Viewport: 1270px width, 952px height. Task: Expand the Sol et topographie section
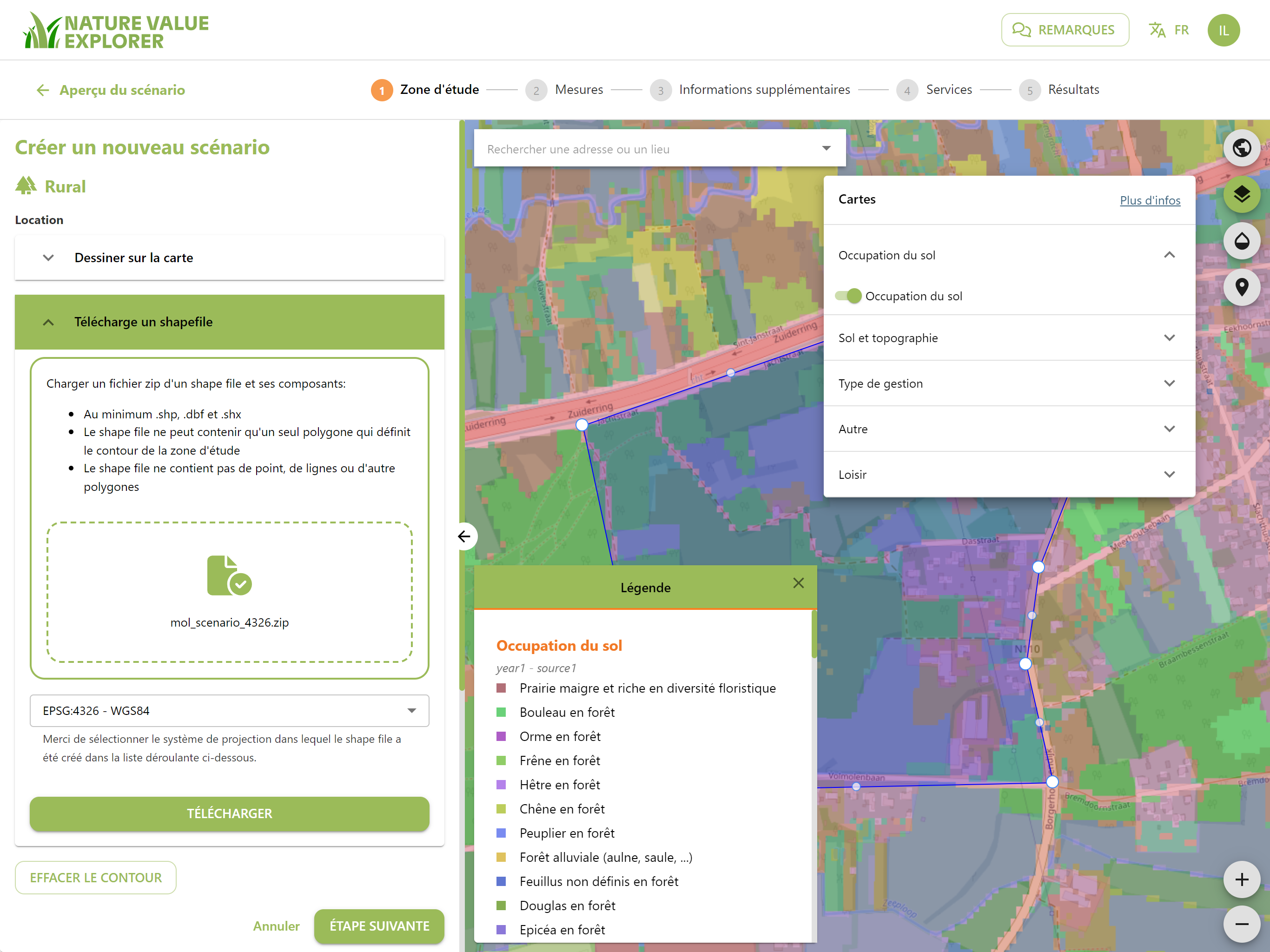(1009, 337)
